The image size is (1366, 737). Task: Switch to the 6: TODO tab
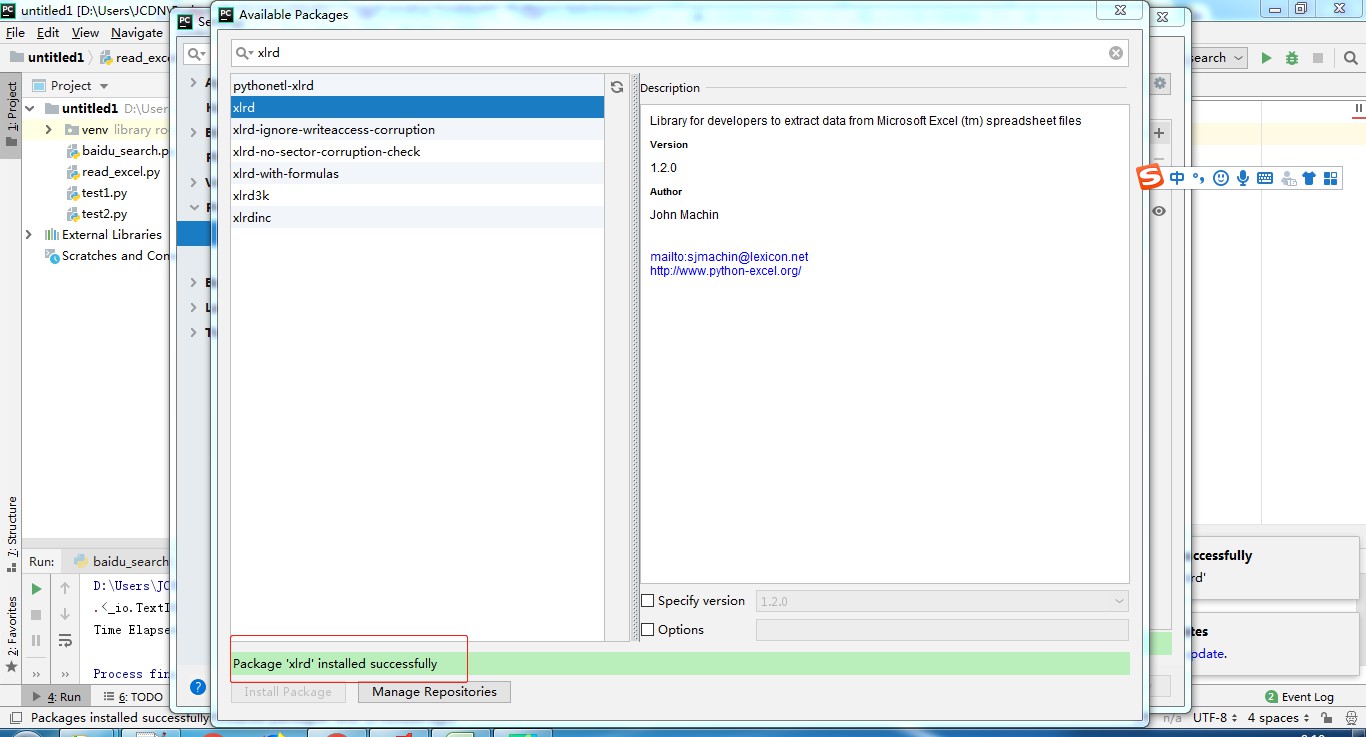(x=133, y=697)
